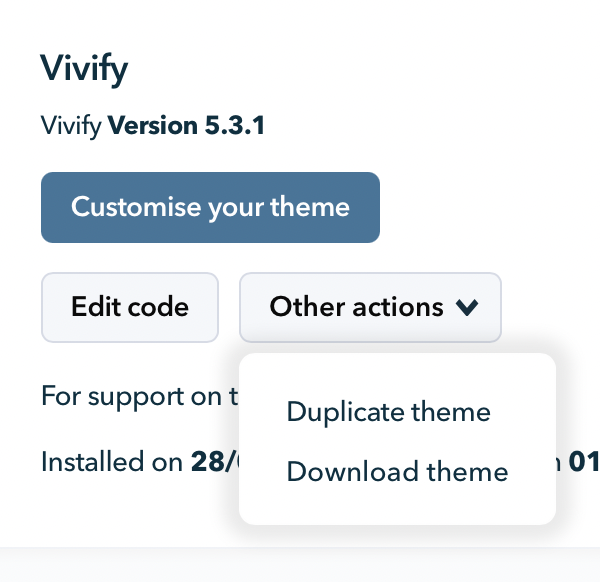Choose Download theme in the dropdown menu
The image size is (600, 582).
coord(397,471)
